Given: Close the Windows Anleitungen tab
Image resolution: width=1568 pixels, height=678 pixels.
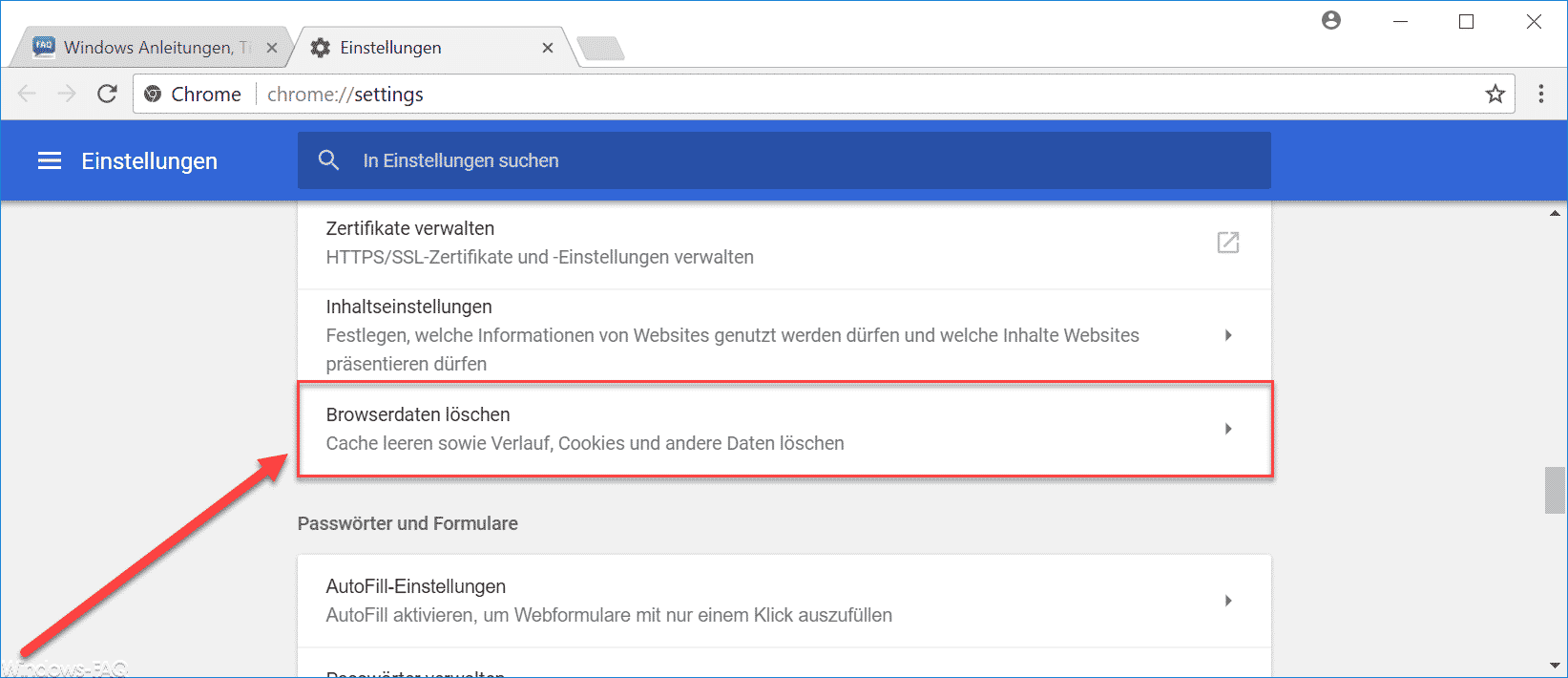Looking at the screenshot, I should click(x=272, y=48).
